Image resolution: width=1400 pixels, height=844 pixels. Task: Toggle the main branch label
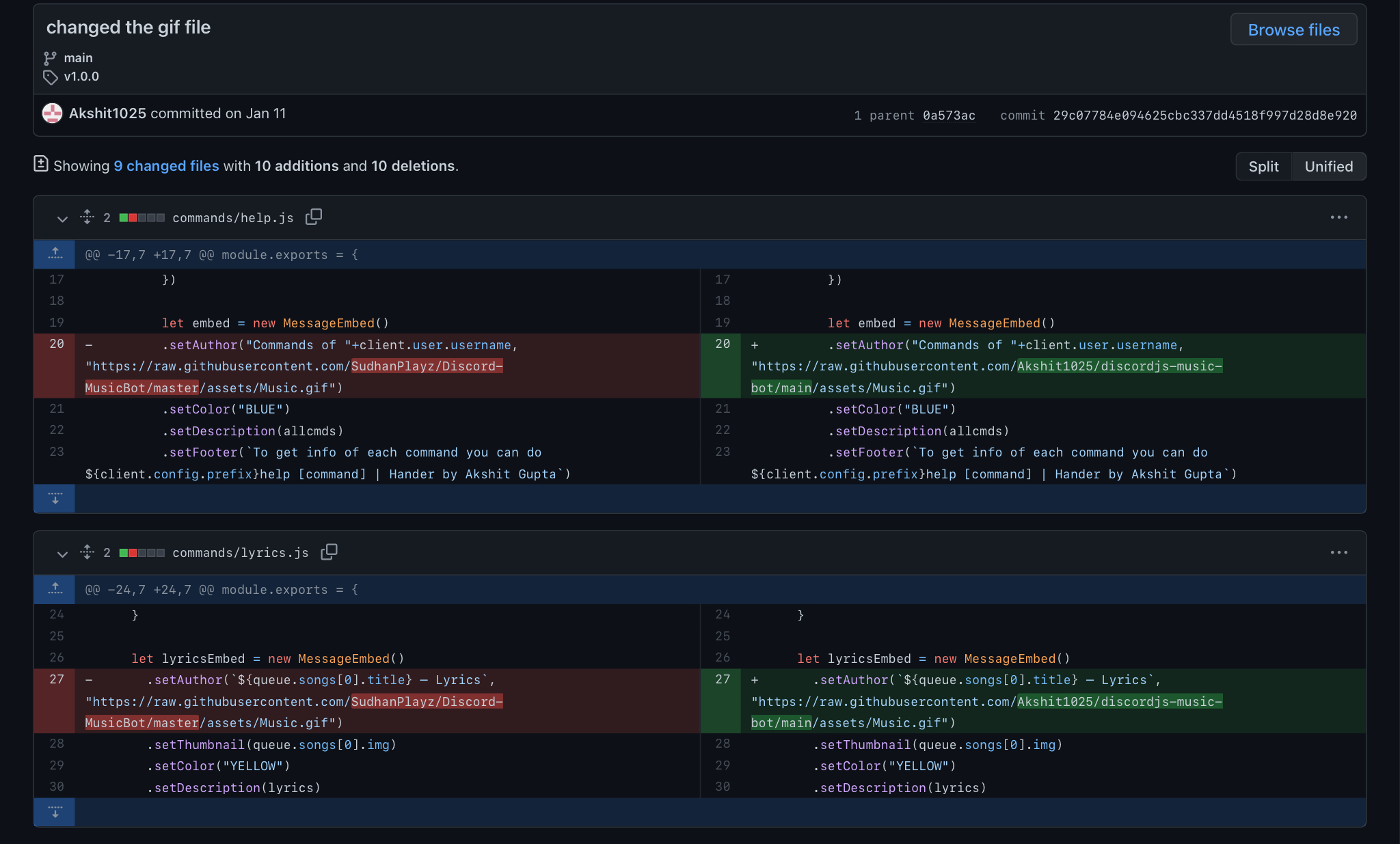(78, 57)
